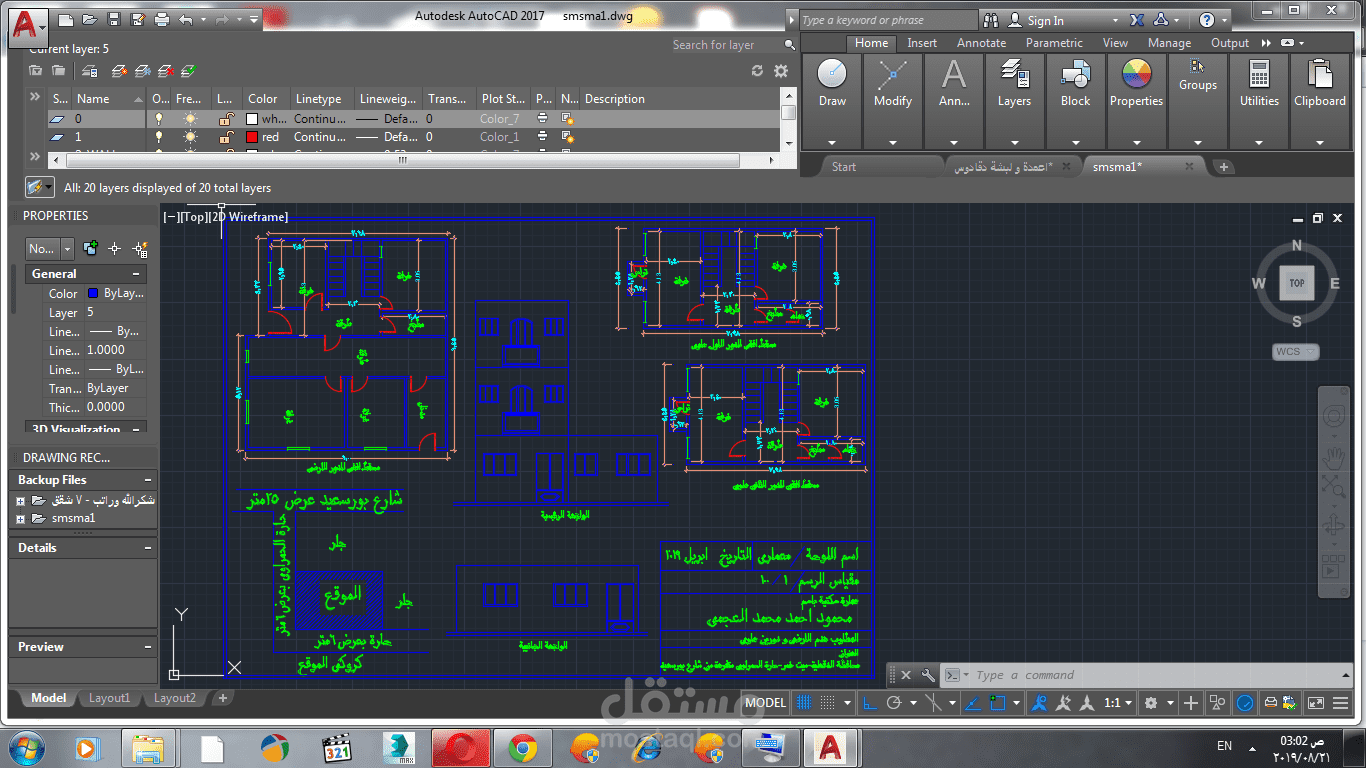Viewport: 1366px width, 768px height.
Task: Click the Save icon in quick access toolbar
Action: (114, 19)
